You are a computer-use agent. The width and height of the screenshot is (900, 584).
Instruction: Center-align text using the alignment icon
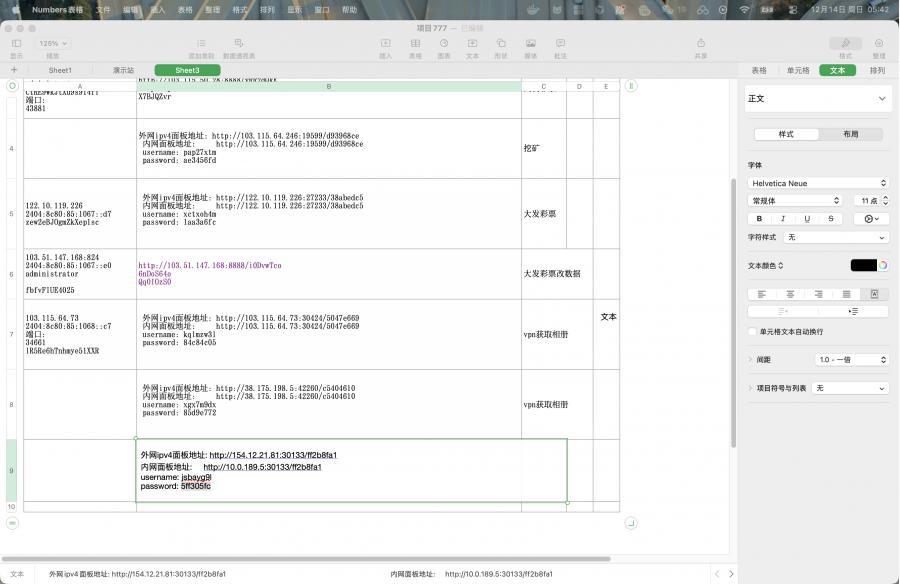[x=790, y=294]
